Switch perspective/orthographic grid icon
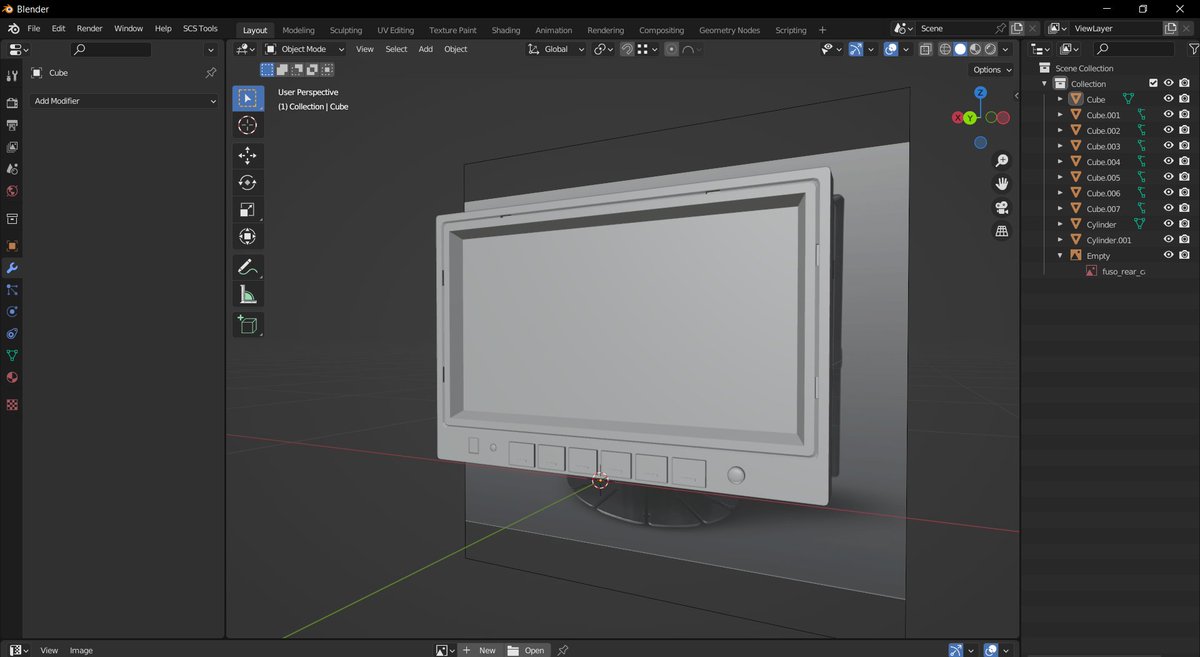Screen dimensions: 1200x657 (1002, 231)
